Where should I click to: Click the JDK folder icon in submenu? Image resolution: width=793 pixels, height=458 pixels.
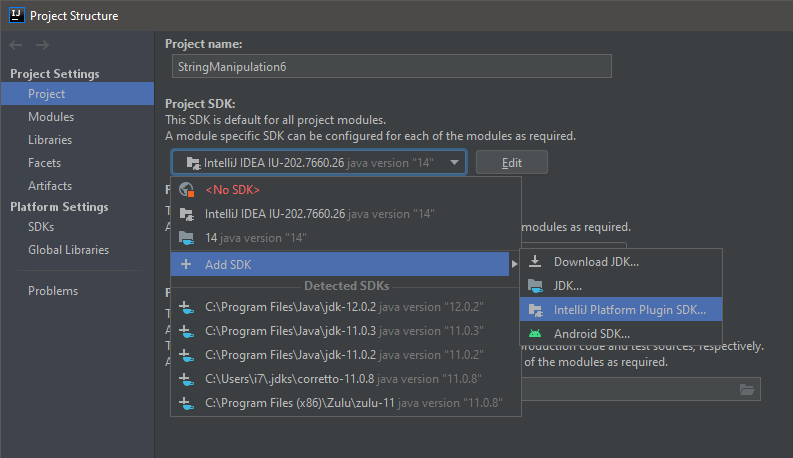535,286
